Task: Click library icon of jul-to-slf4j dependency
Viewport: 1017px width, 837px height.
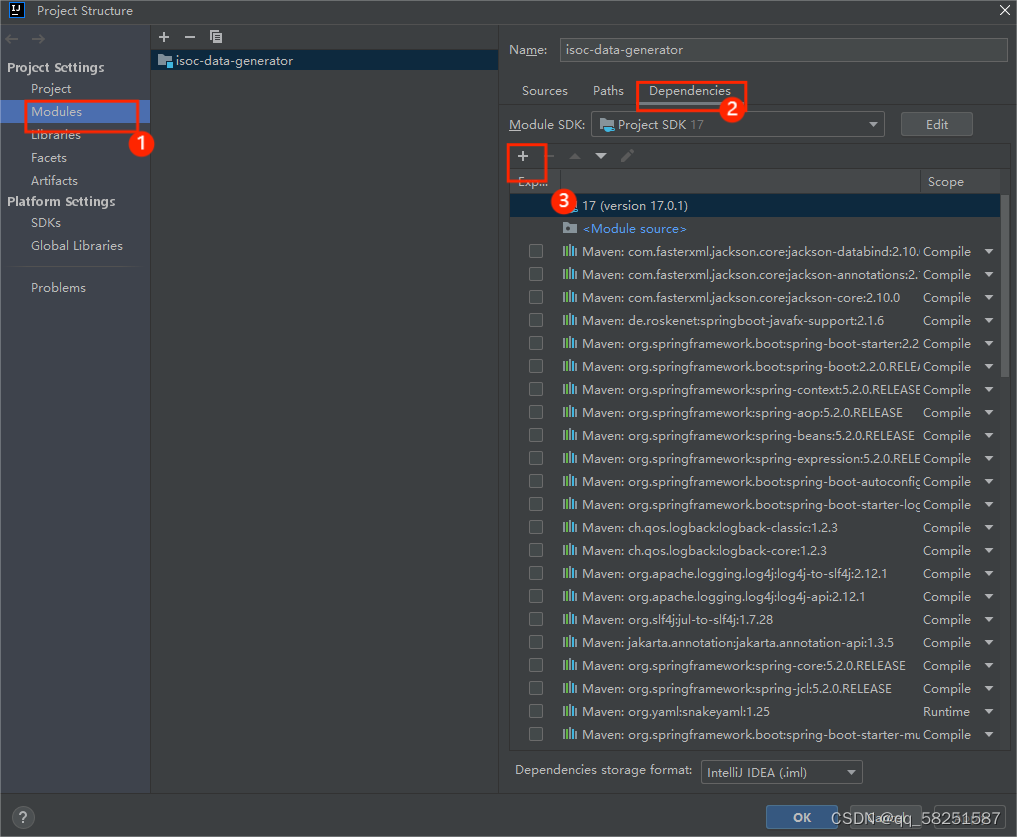Action: pos(569,619)
